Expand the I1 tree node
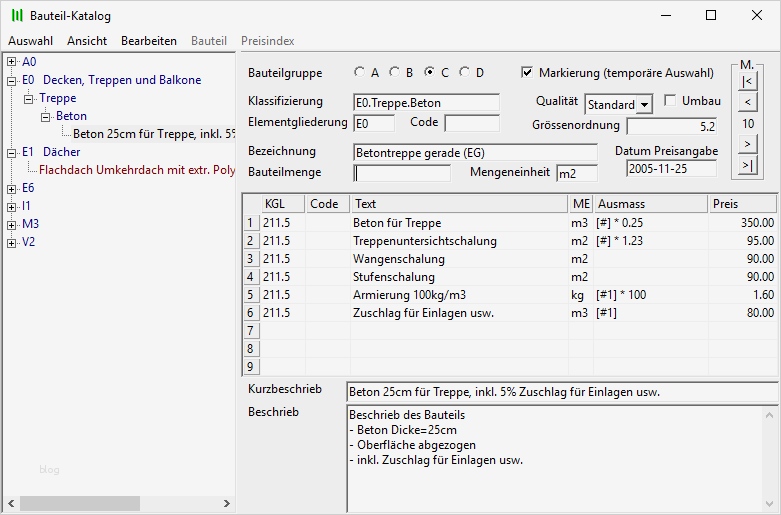The image size is (781, 515). click(11, 206)
